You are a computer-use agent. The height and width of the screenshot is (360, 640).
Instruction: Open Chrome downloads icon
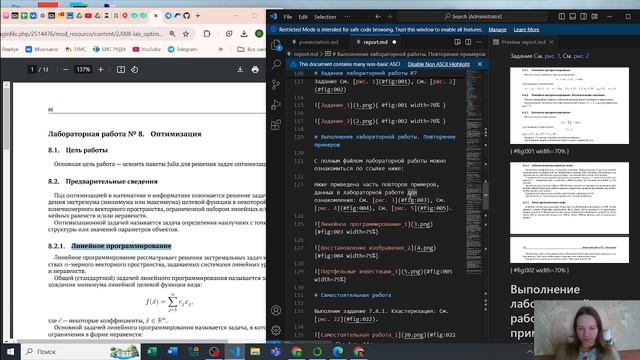244,34
